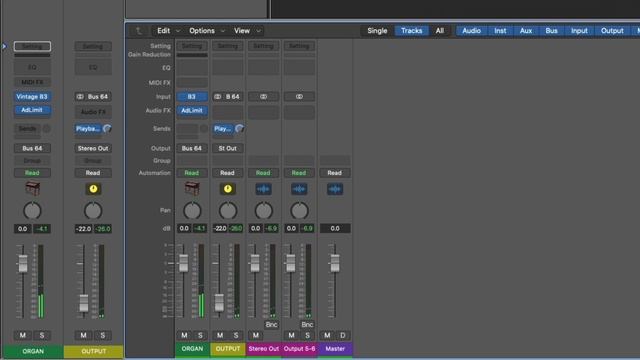Solo the OUTPUT channel in the mixer
Screen dimensions: 640x360
tap(236, 335)
